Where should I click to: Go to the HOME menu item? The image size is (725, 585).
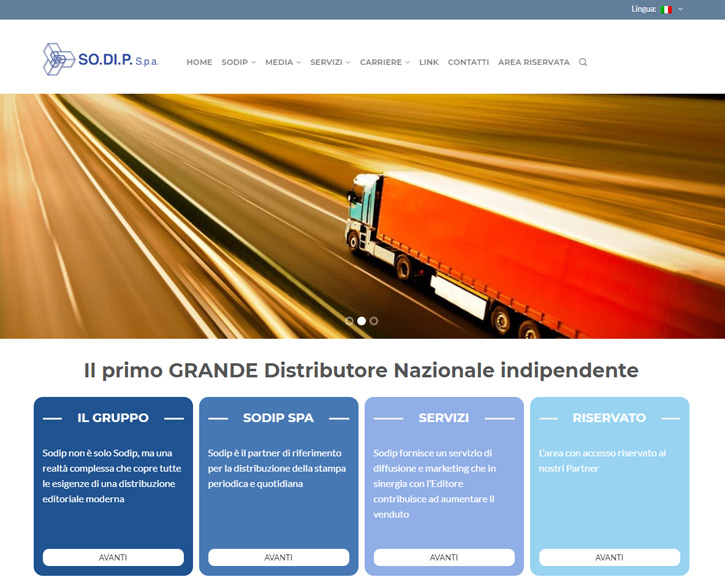(199, 62)
